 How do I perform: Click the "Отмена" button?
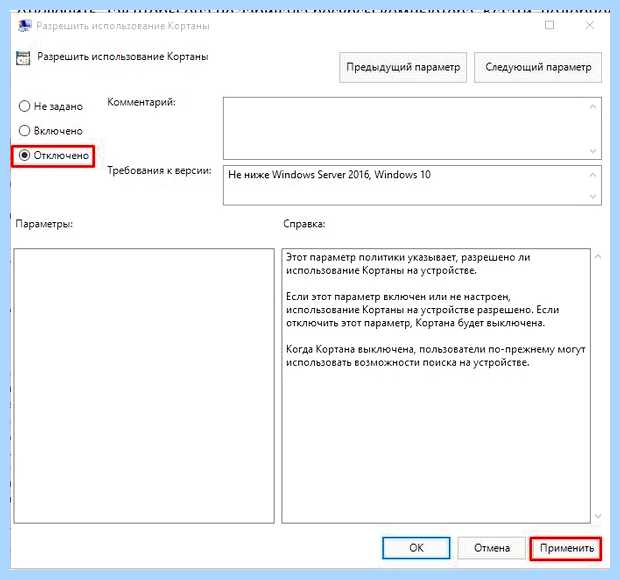[491, 548]
